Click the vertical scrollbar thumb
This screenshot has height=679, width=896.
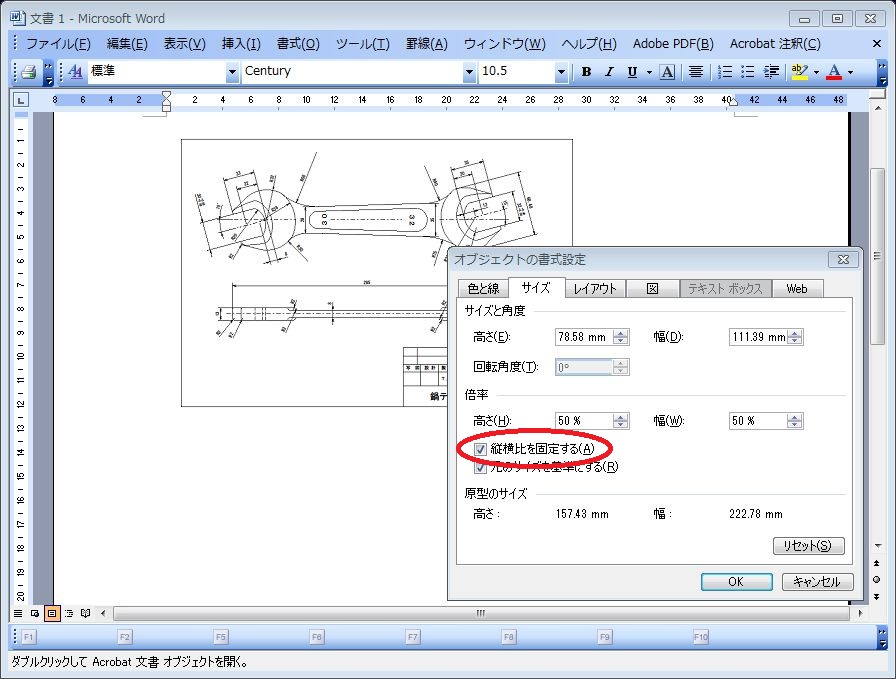(x=877, y=256)
